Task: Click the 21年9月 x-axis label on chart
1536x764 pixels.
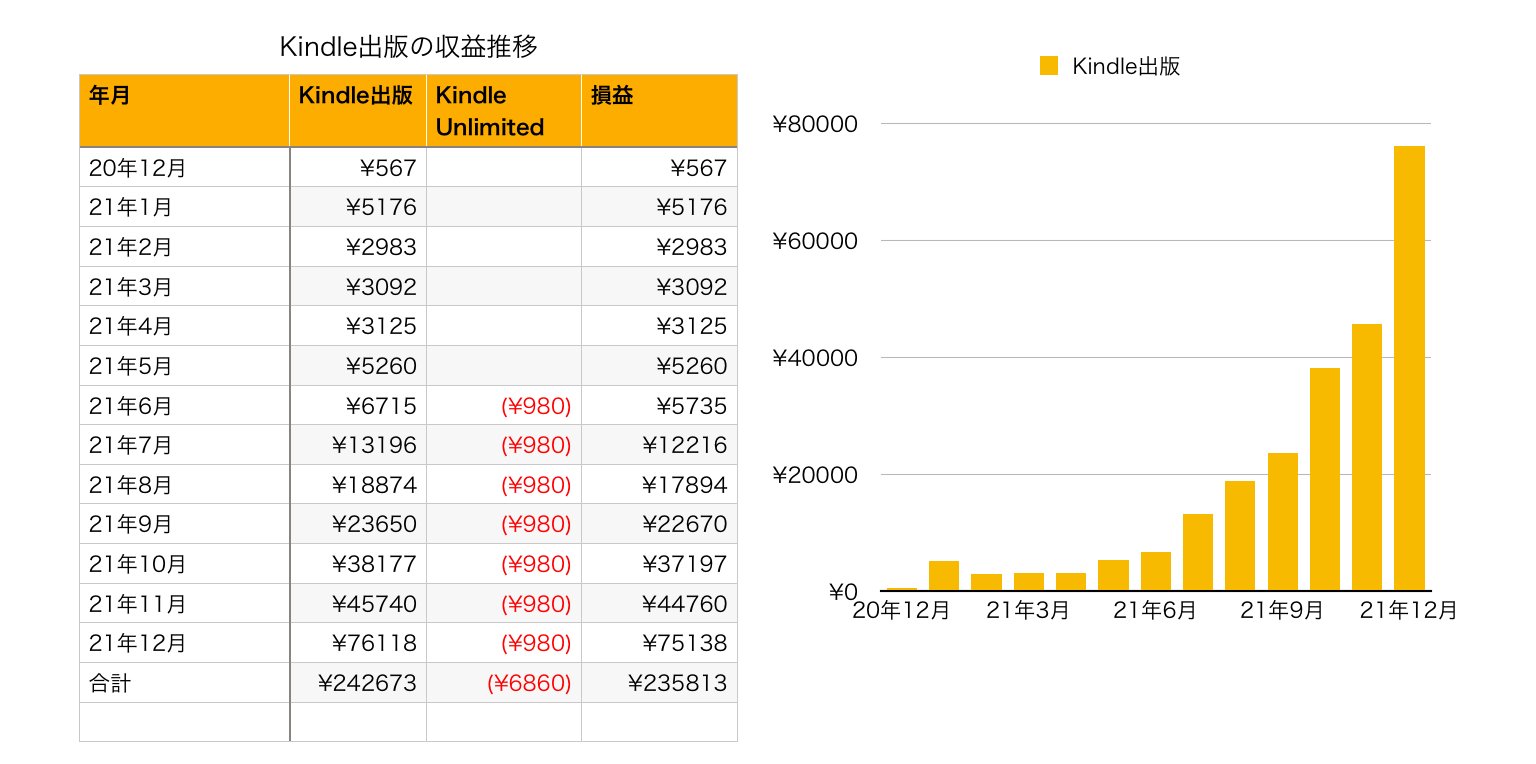Action: (1283, 610)
